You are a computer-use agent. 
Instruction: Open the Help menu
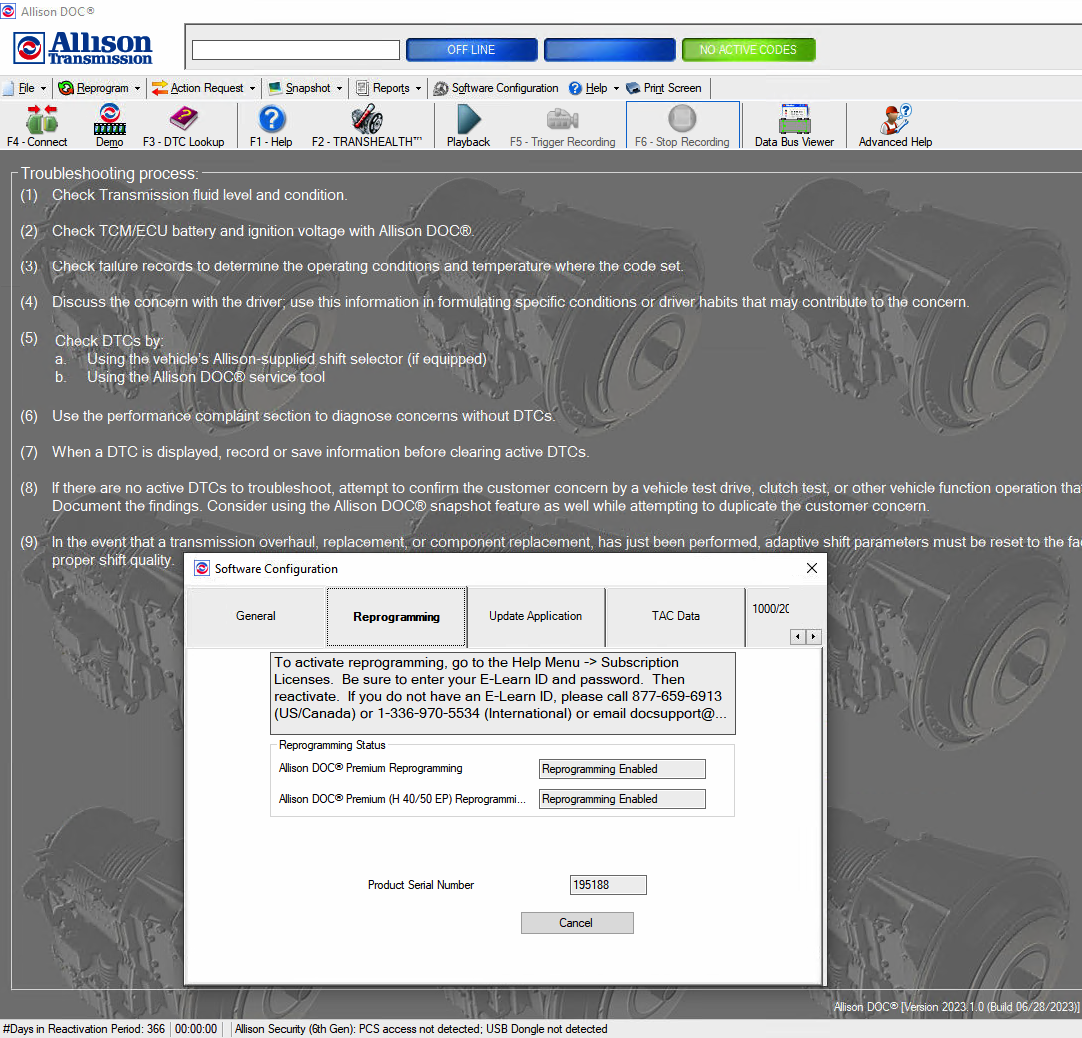[594, 88]
